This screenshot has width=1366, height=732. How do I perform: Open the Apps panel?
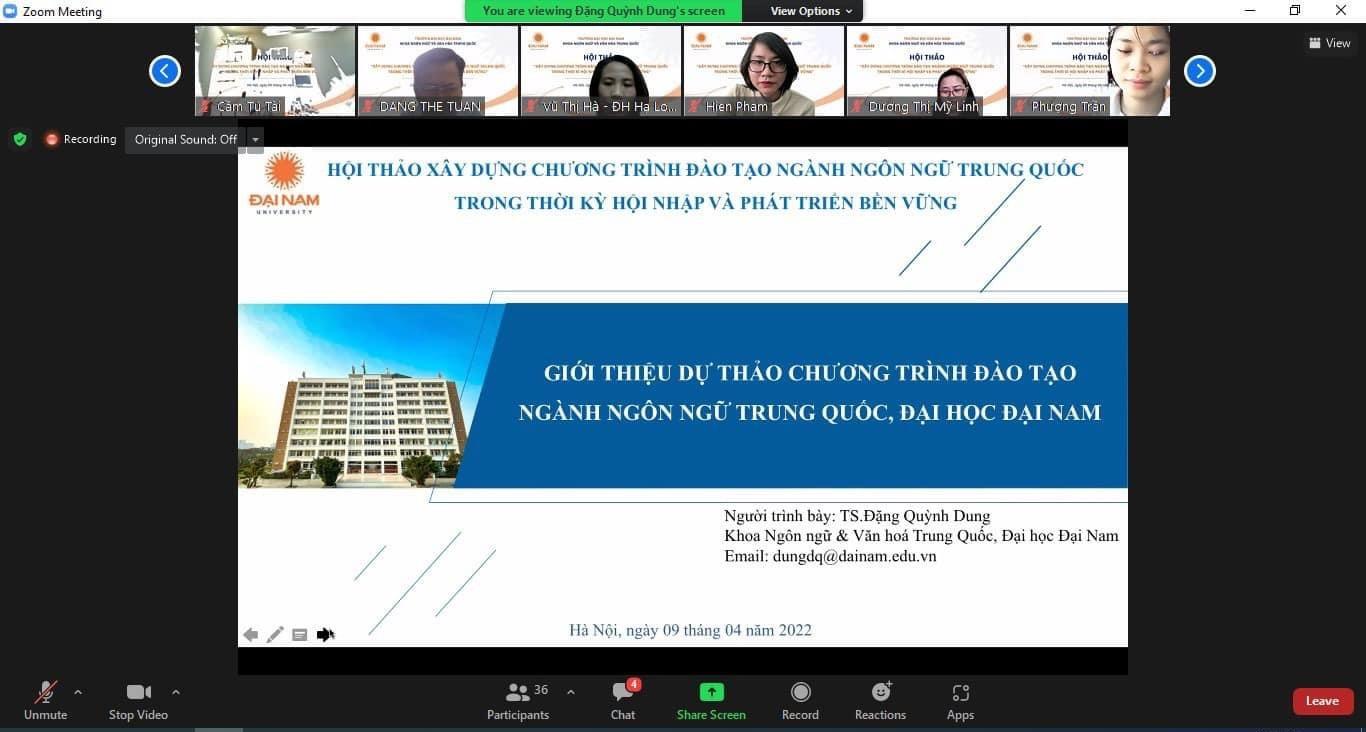point(960,700)
